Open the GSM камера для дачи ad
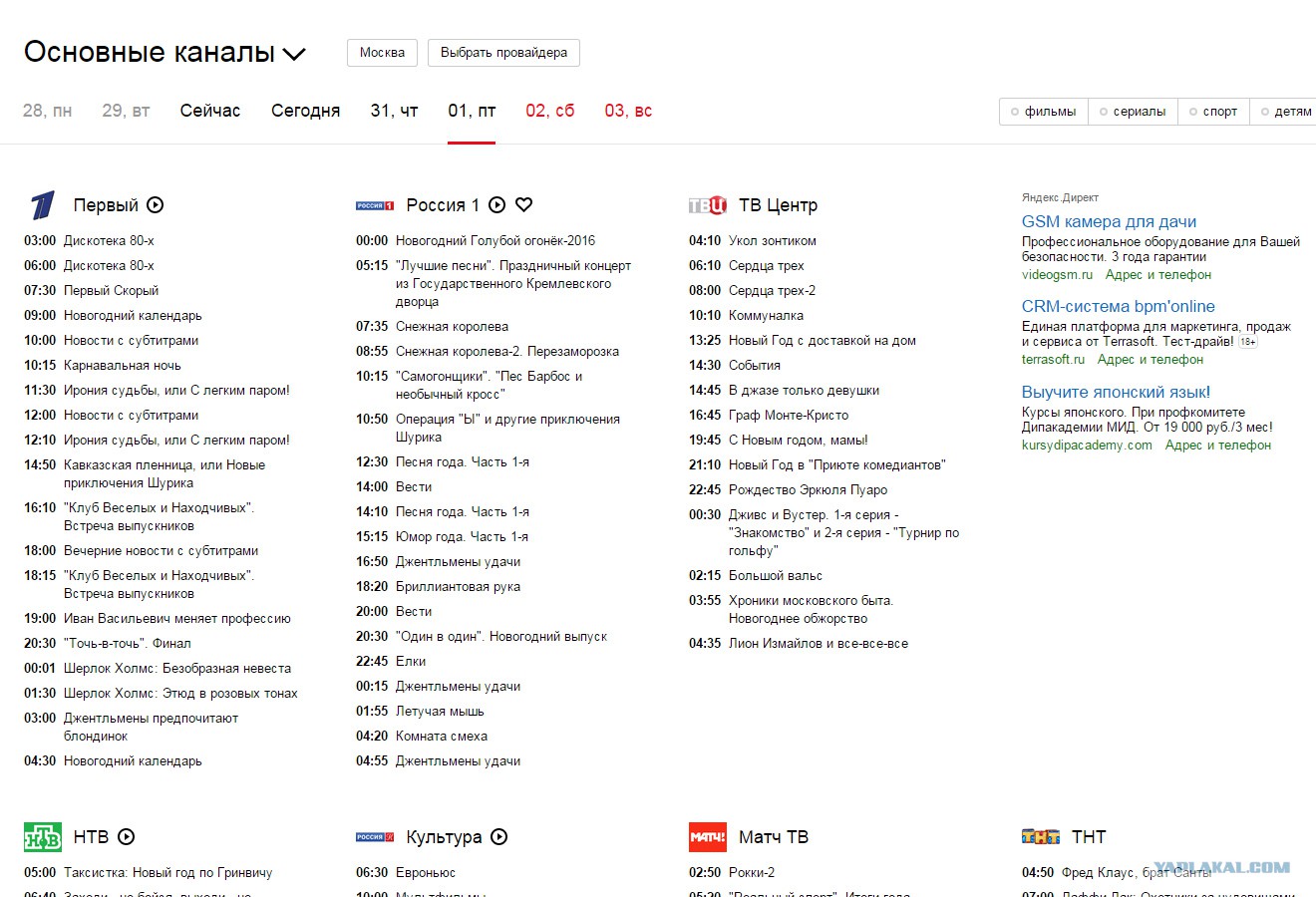This screenshot has width=1316, height=897. click(1109, 222)
